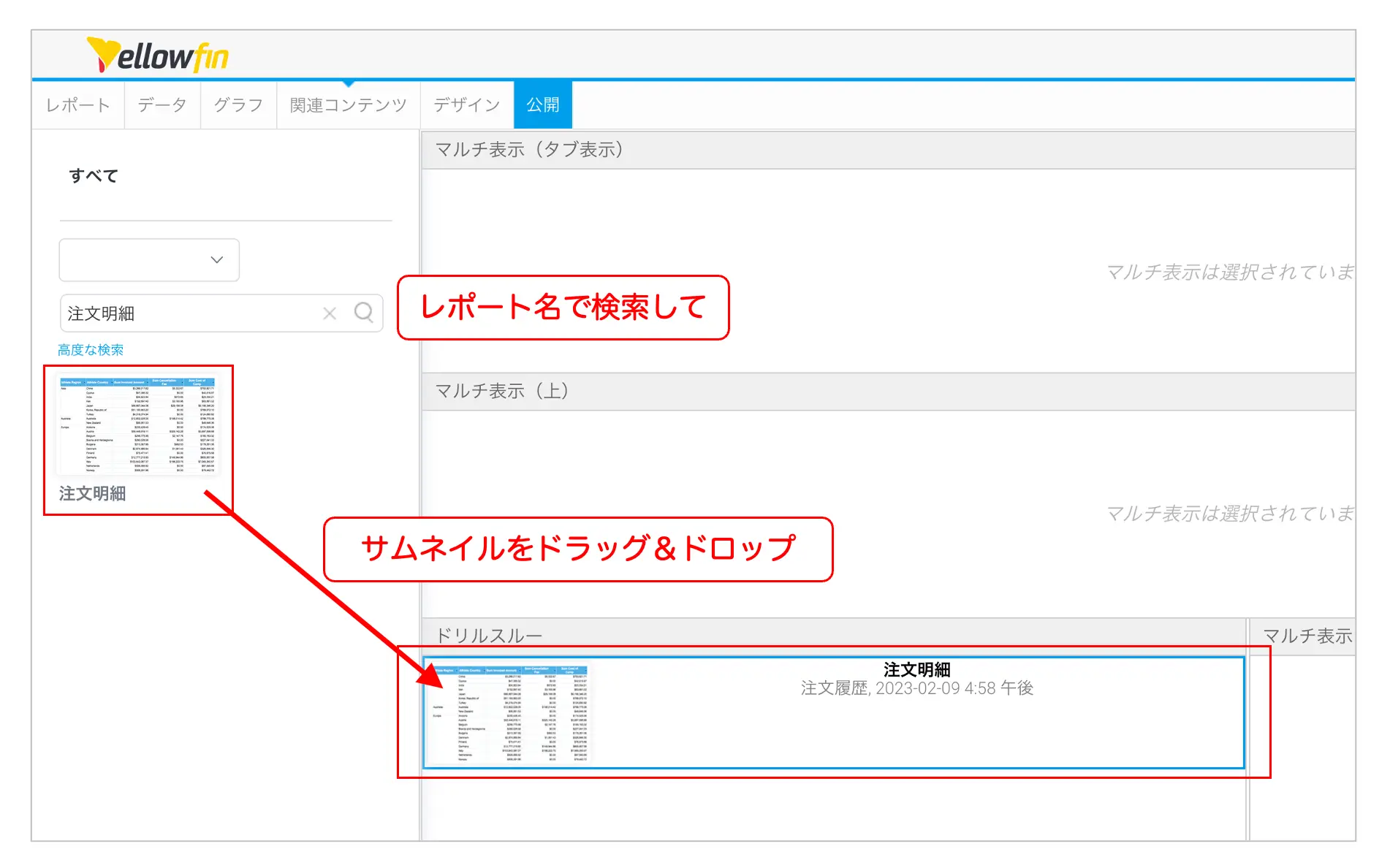The width and height of the screenshot is (1390, 868).
Task: Select the 注文明細 thumbnail in search results
Action: point(137,425)
